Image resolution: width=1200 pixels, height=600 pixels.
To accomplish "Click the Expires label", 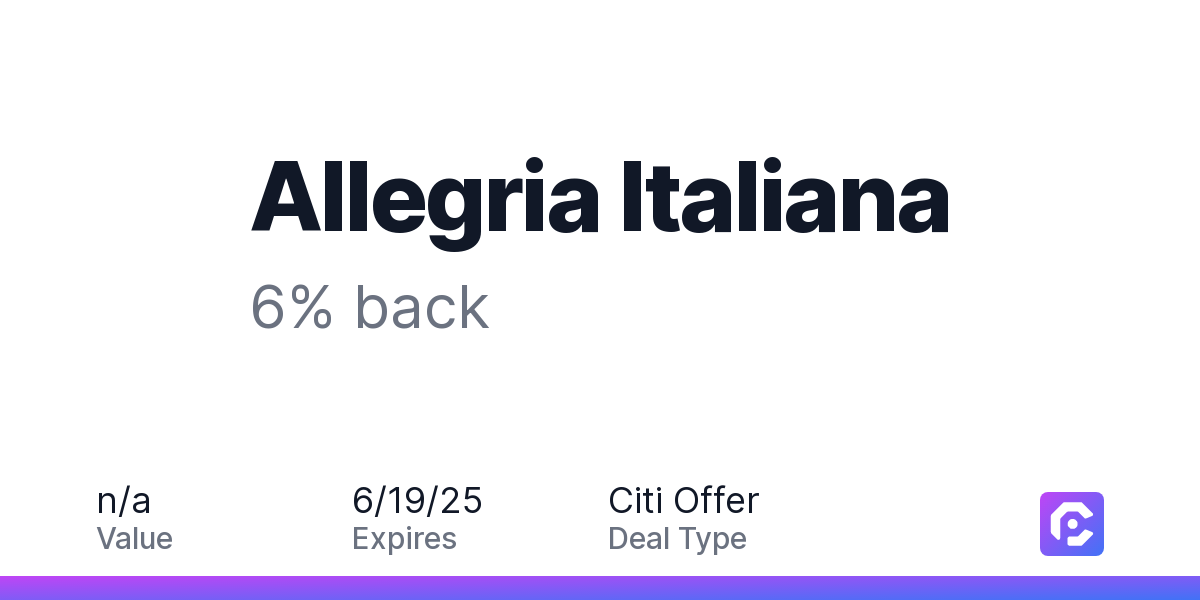I will [404, 539].
